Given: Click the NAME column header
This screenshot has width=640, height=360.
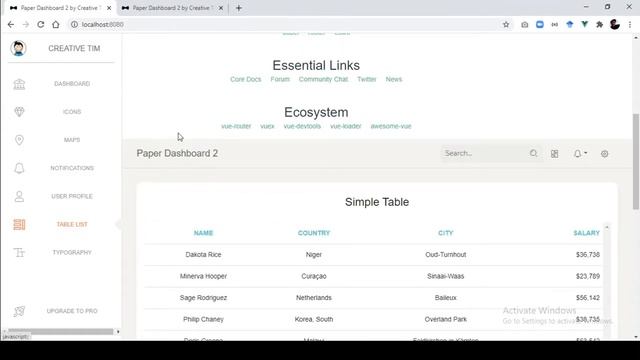Looking at the screenshot, I should tap(203, 233).
